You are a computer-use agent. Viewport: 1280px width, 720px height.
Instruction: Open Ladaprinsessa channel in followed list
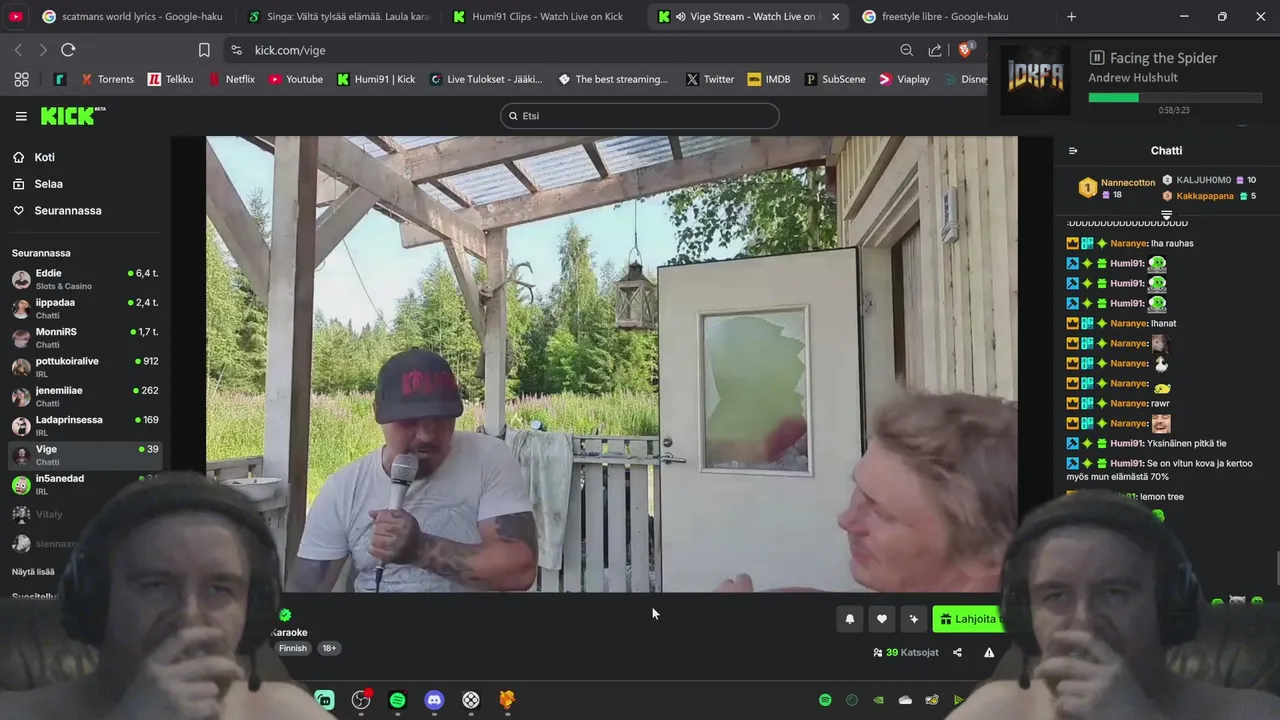pos(85,425)
